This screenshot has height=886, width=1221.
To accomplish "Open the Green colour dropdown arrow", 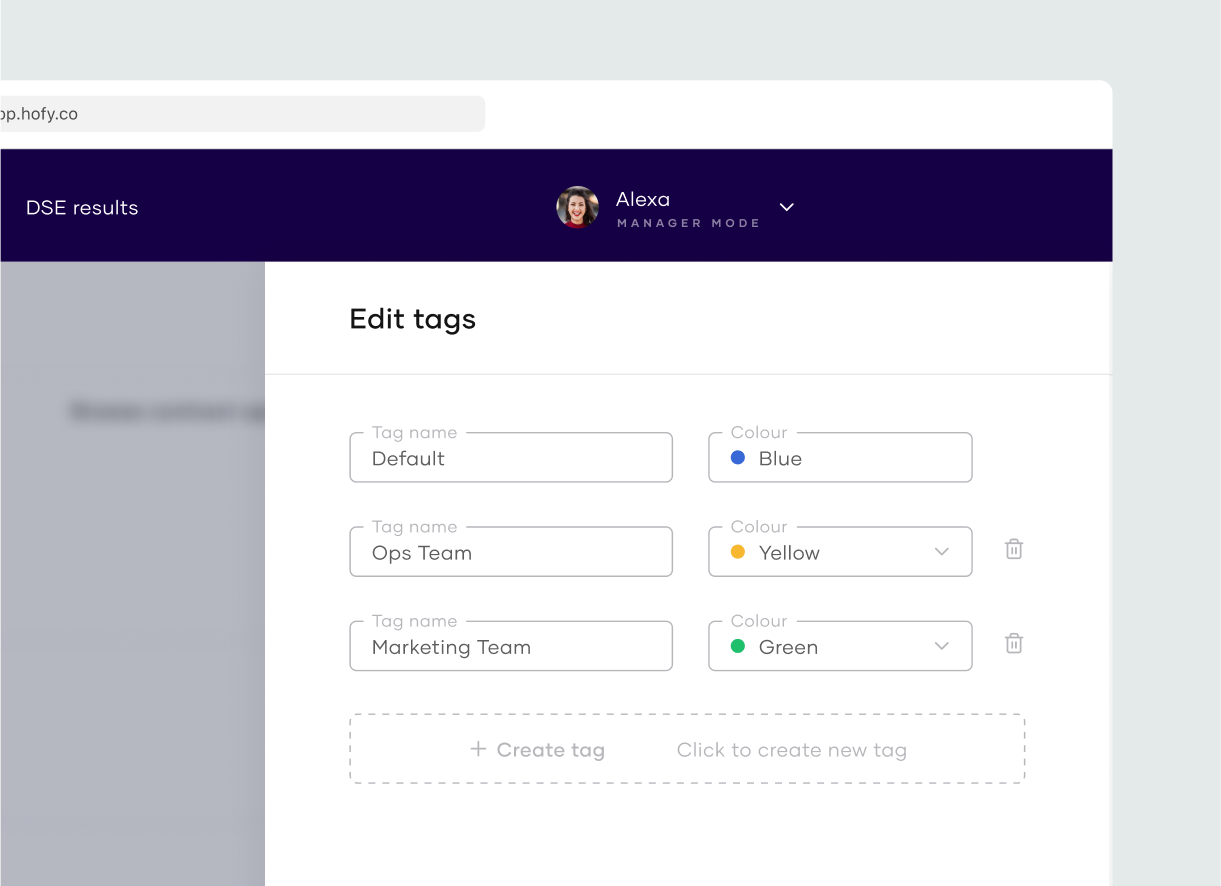I will (941, 646).
